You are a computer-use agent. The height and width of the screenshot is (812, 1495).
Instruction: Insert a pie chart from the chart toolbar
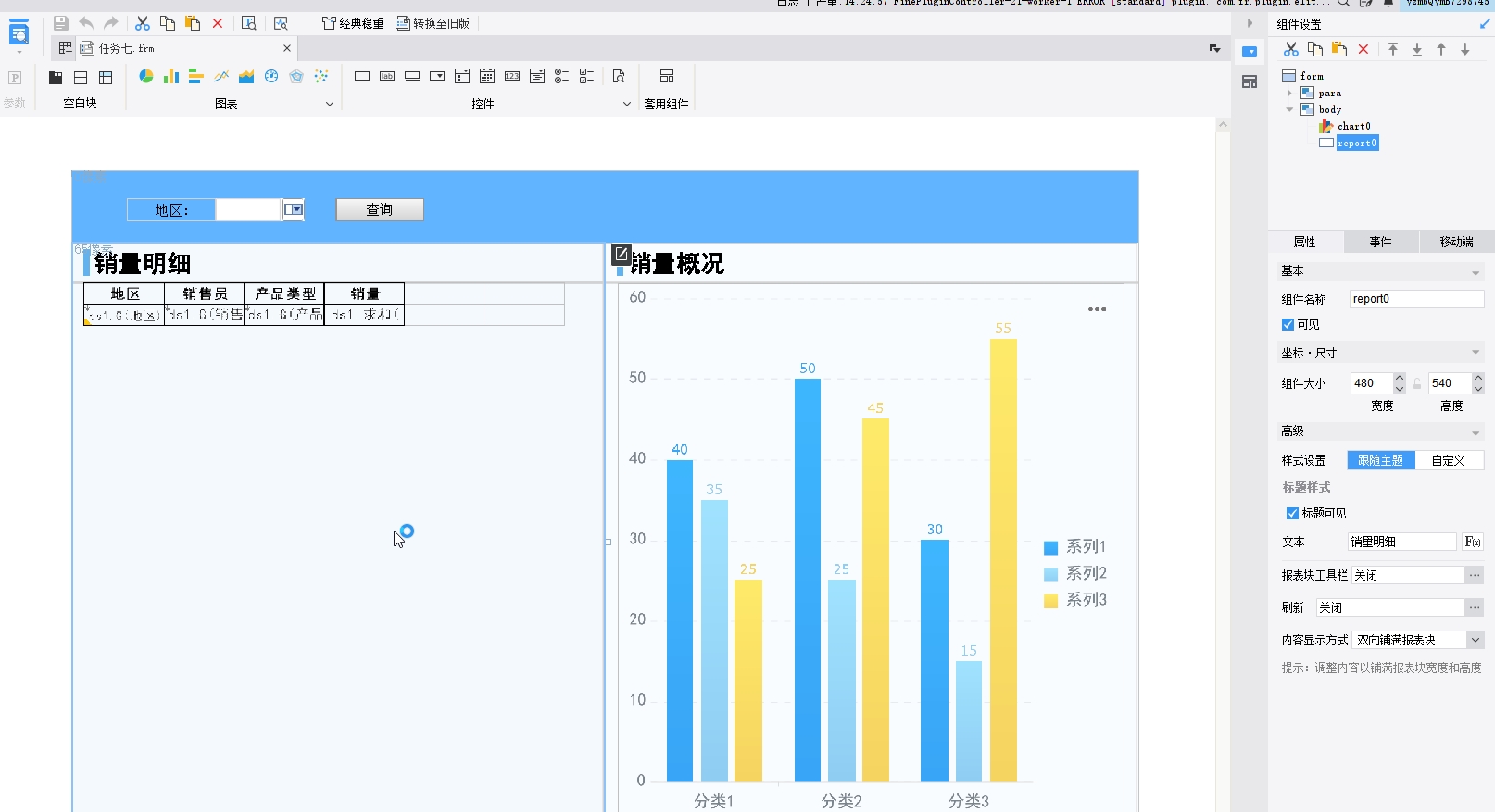pyautogui.click(x=146, y=76)
